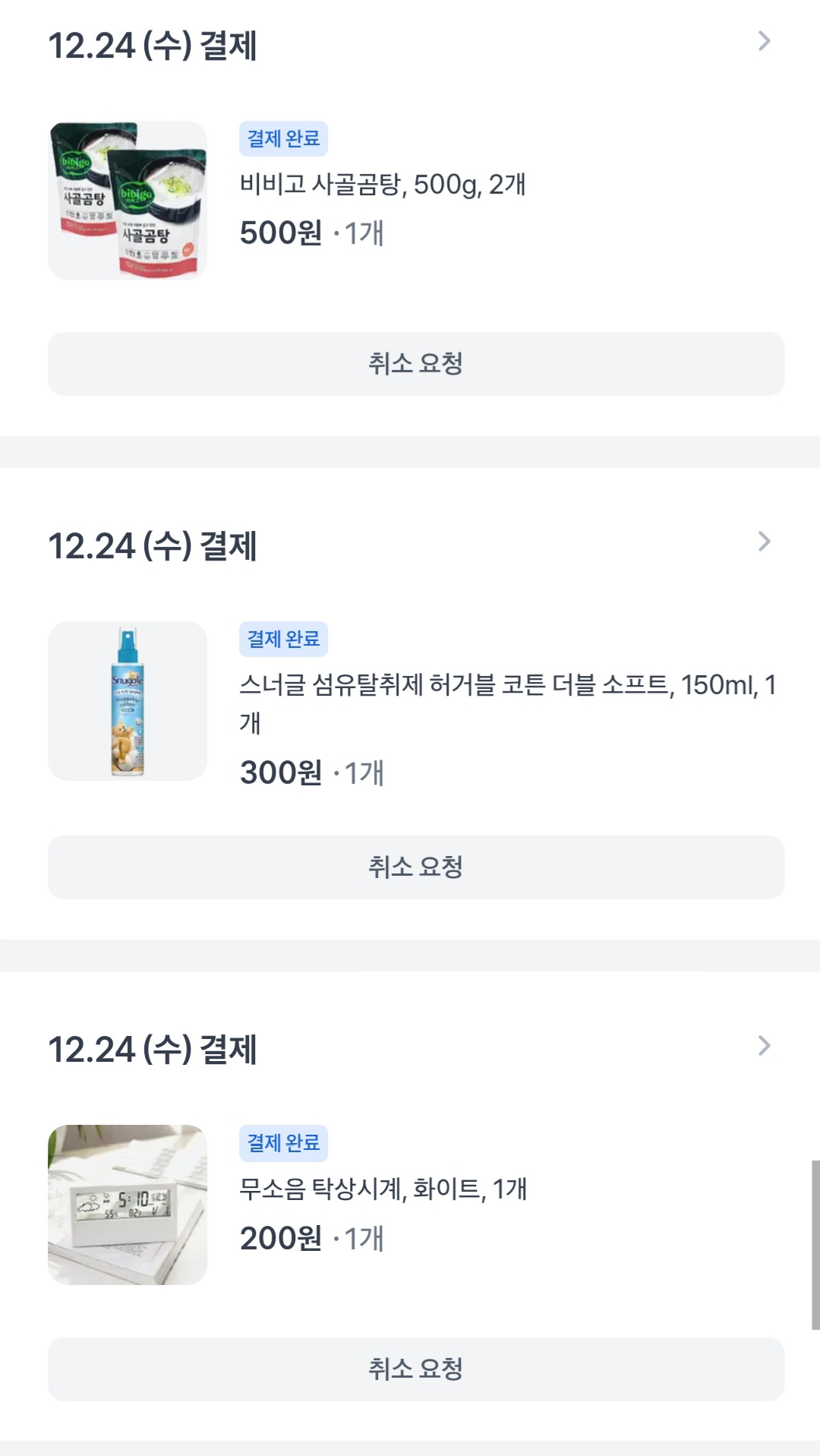Image resolution: width=820 pixels, height=1456 pixels.
Task: Tap the white desk clock product image
Action: click(x=128, y=1205)
